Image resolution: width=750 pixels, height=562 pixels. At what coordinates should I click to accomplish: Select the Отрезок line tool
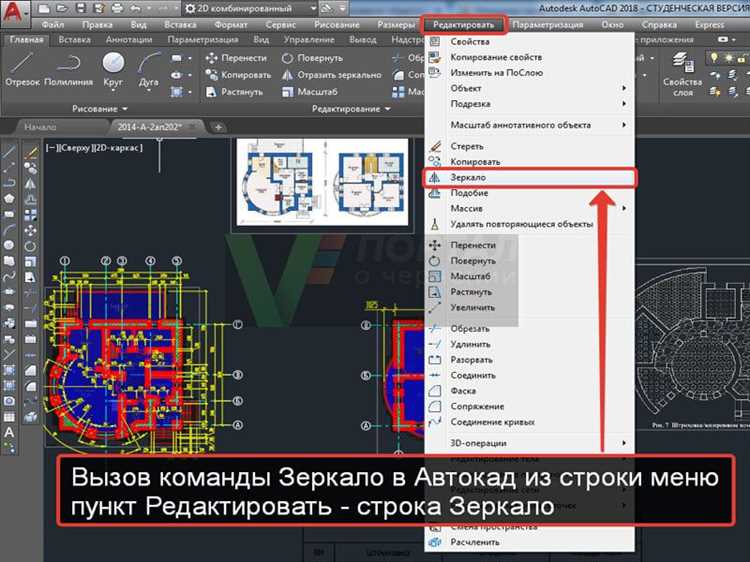(x=22, y=70)
